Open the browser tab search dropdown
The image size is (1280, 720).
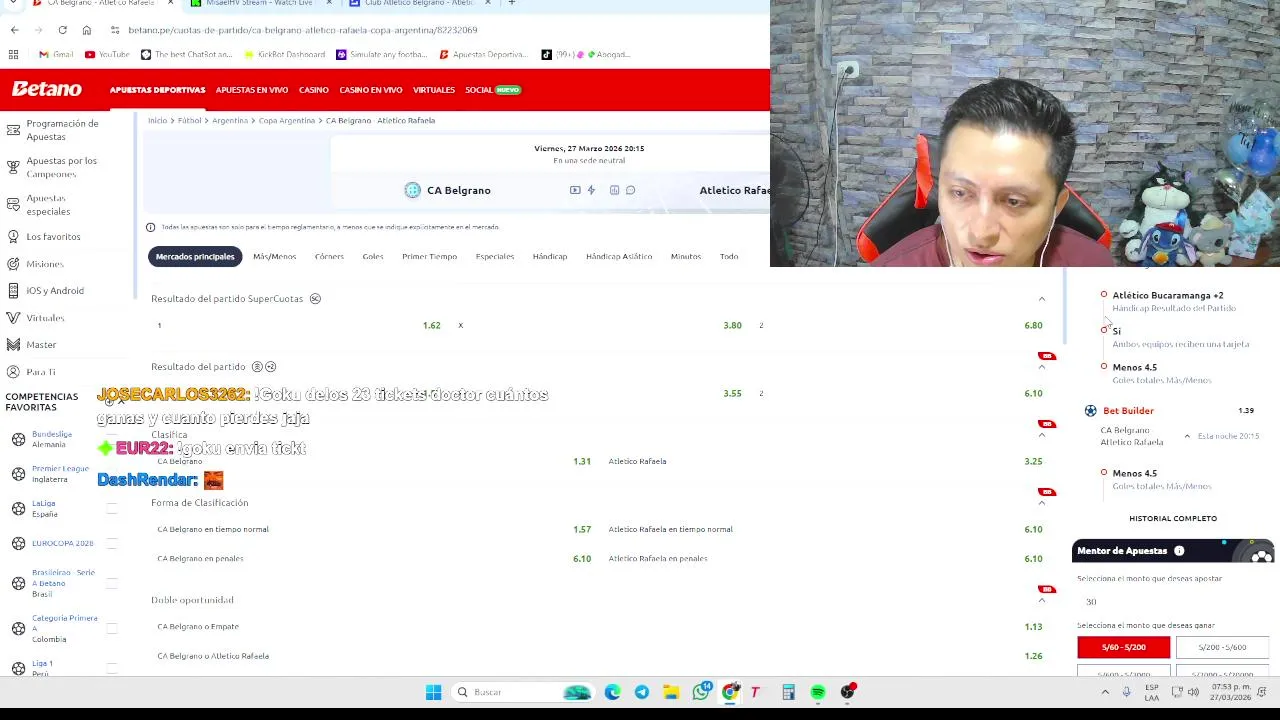[x=13, y=3]
